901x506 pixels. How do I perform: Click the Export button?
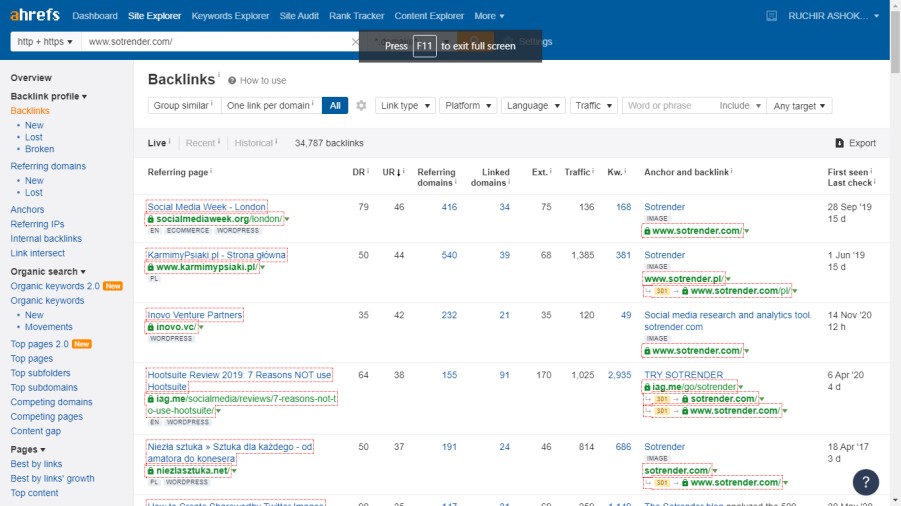[x=856, y=143]
